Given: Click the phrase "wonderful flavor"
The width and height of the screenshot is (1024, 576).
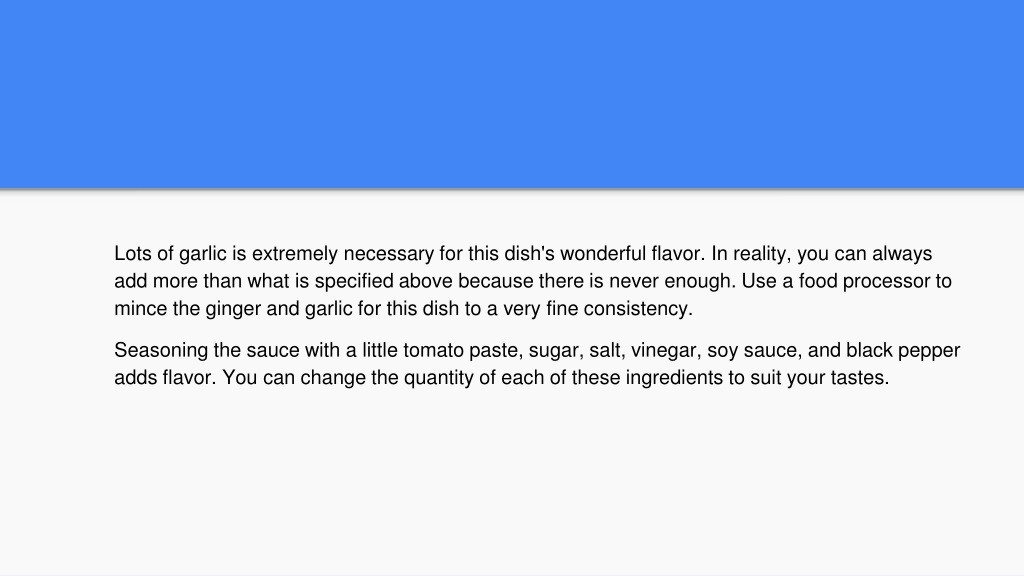Looking at the screenshot, I should [632, 253].
